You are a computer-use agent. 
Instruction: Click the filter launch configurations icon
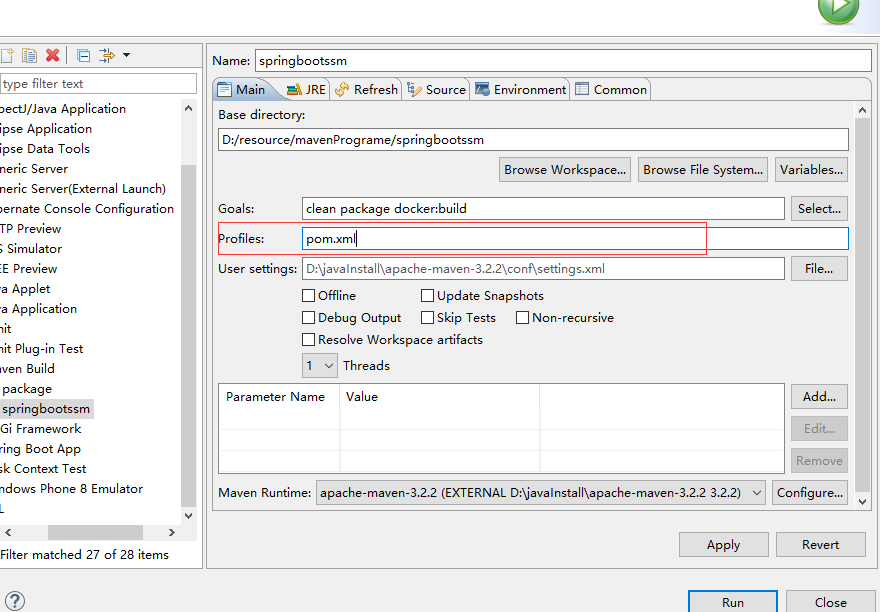[x=106, y=55]
